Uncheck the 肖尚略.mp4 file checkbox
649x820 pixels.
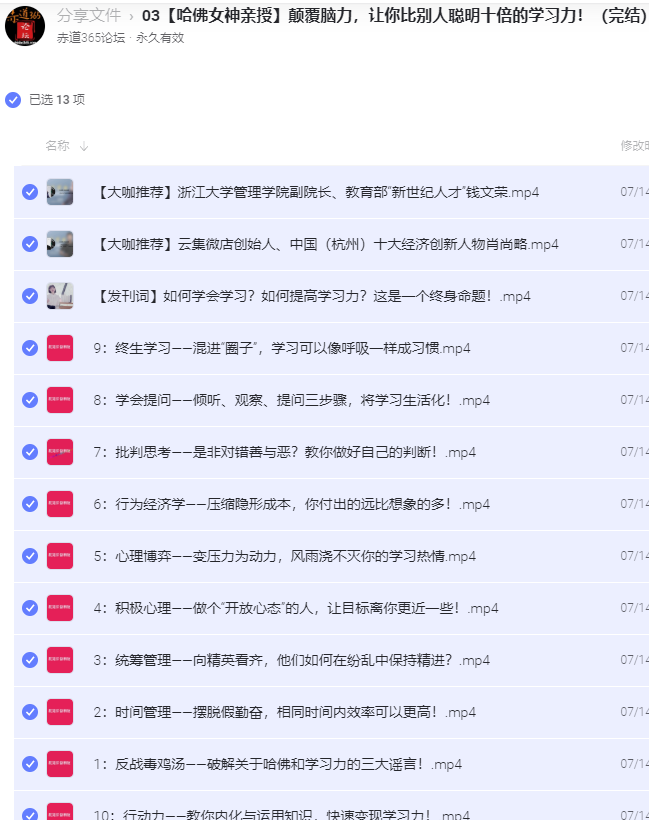30,244
